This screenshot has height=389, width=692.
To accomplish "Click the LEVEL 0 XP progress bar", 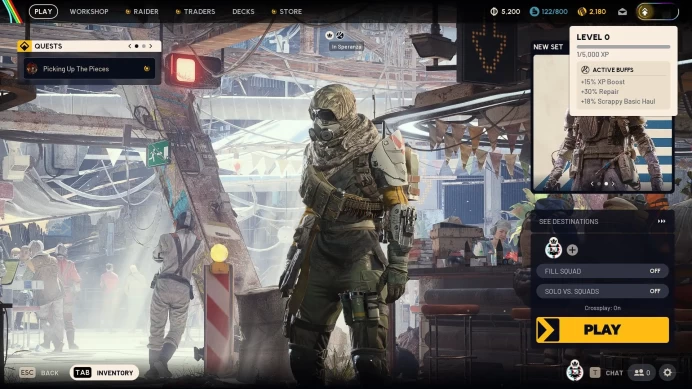I will tap(623, 46).
